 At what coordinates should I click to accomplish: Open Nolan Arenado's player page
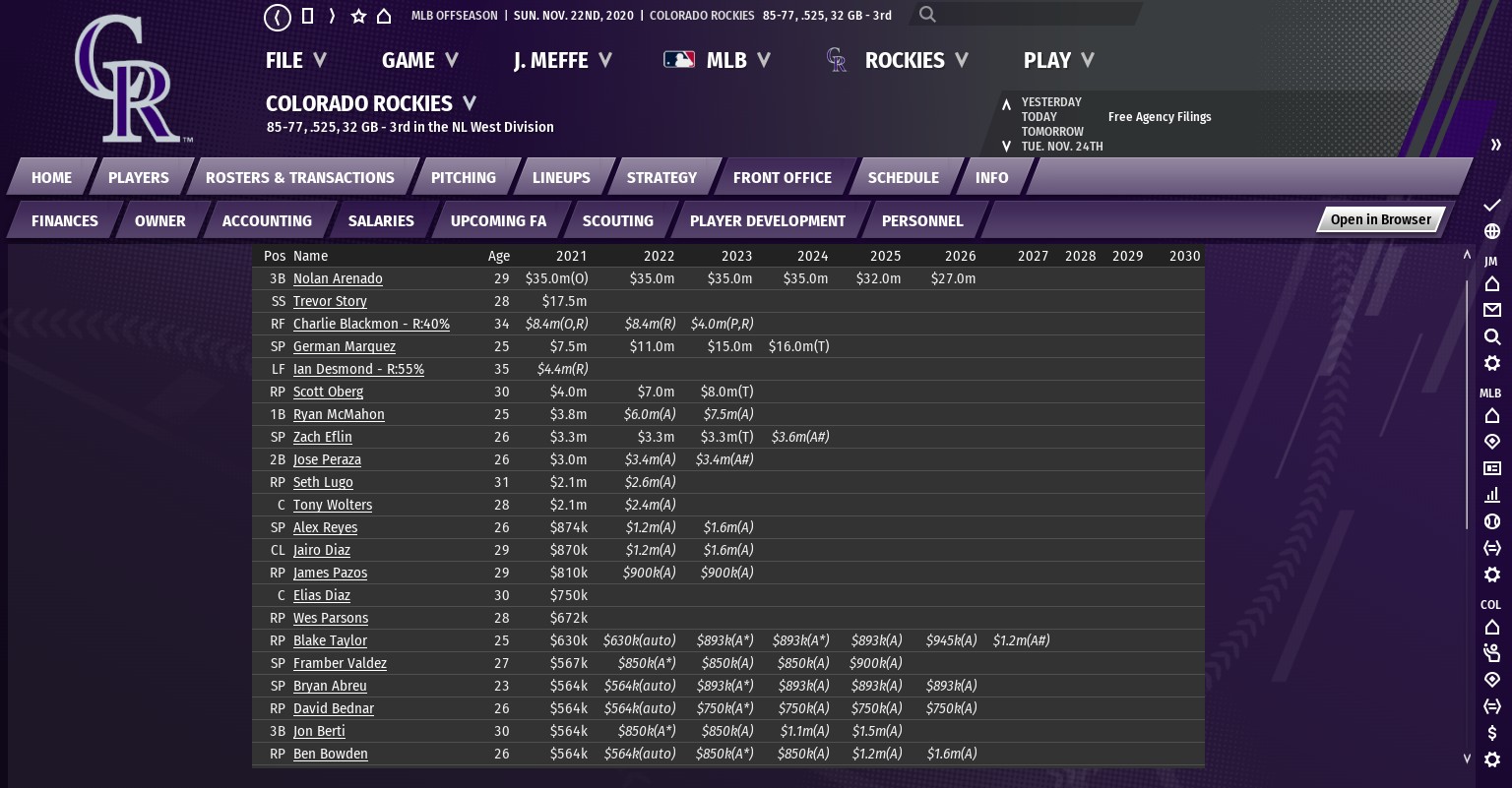(338, 279)
